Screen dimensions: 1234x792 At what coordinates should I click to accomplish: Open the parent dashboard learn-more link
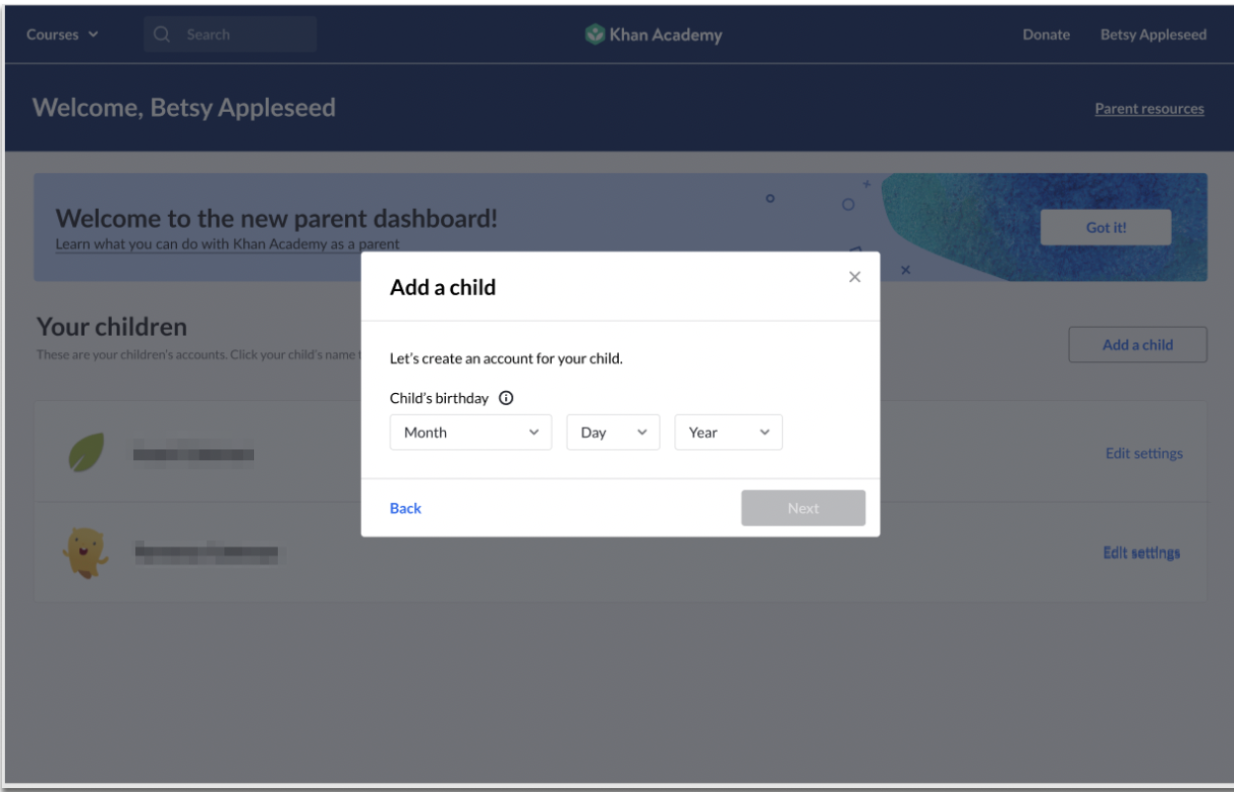click(227, 243)
